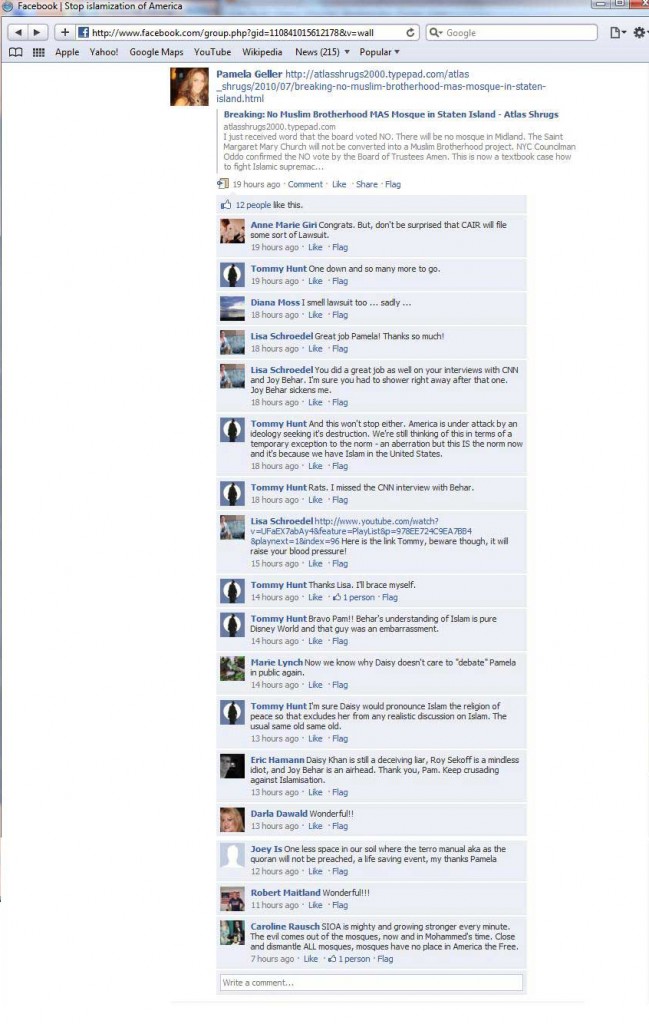Open the Top Sites grid icon
The height and width of the screenshot is (1024, 649).
[39, 52]
